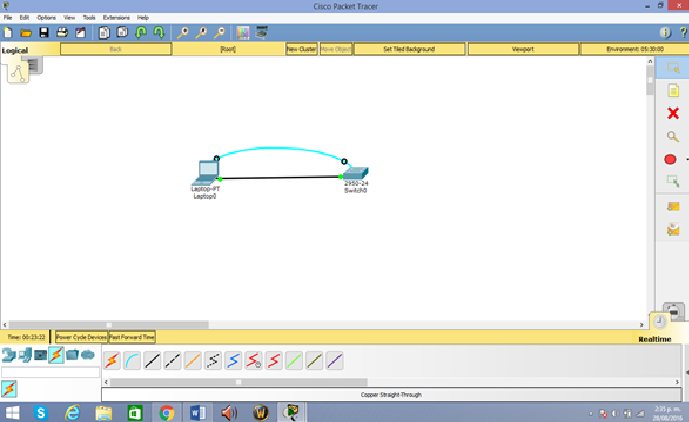Open the Options menu
Viewport: 689px width, 422px height.
pyautogui.click(x=47, y=18)
